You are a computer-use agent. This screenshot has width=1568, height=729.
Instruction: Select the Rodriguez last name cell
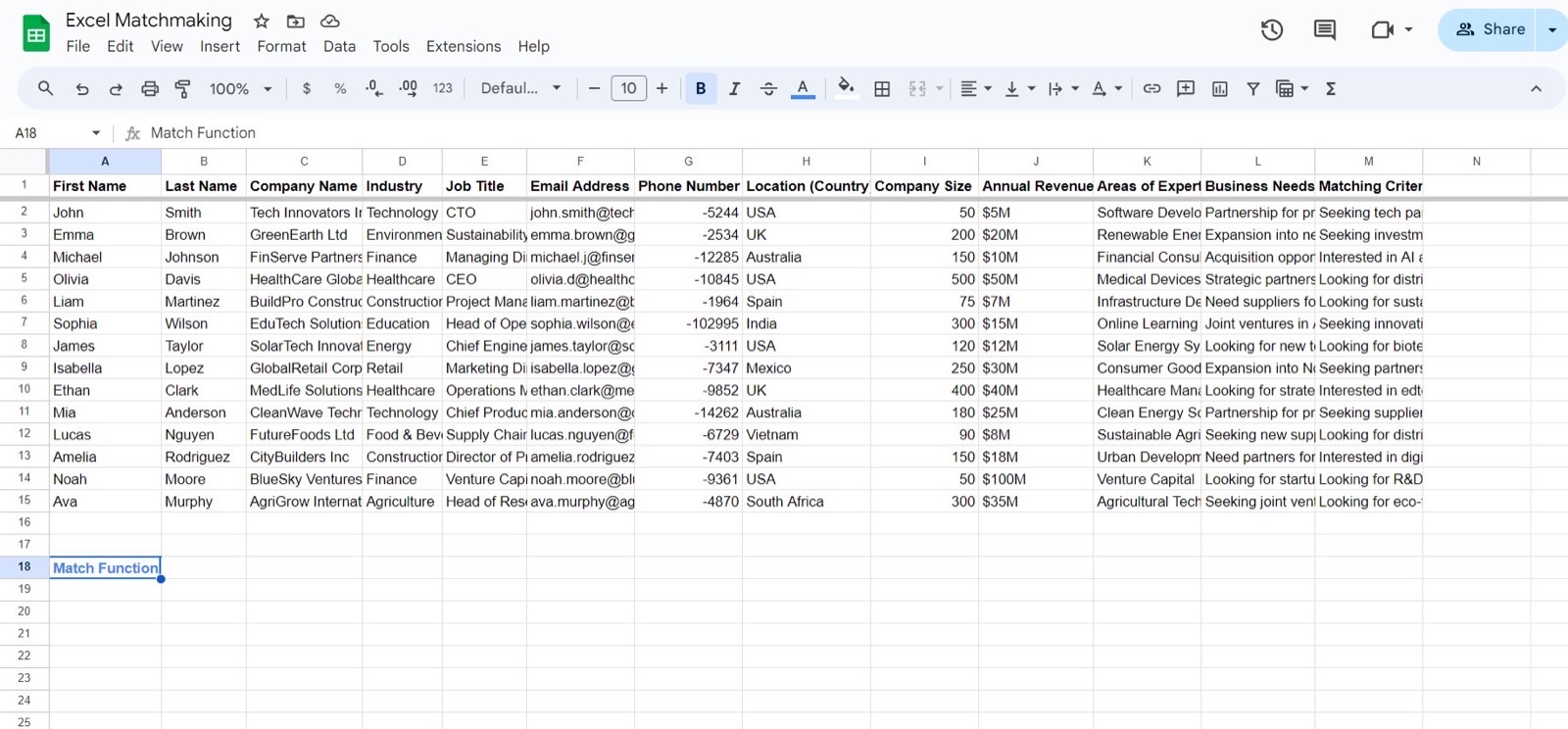tap(204, 458)
